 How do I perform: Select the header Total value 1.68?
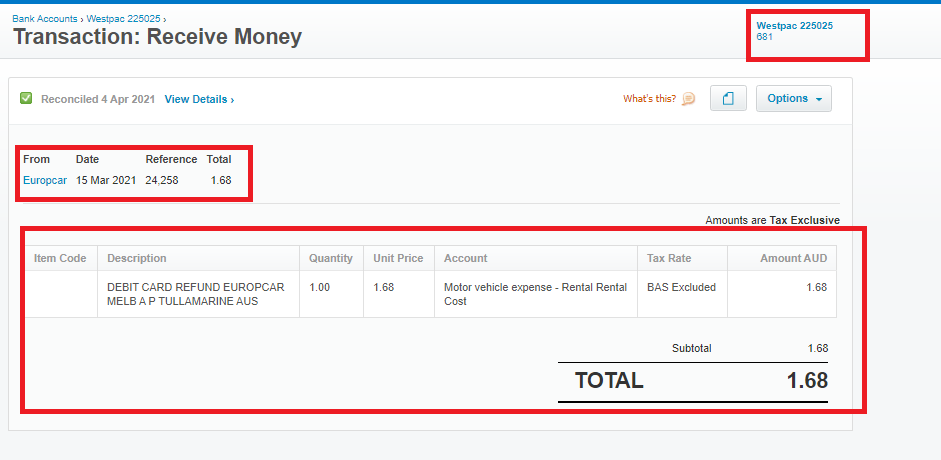(x=221, y=180)
